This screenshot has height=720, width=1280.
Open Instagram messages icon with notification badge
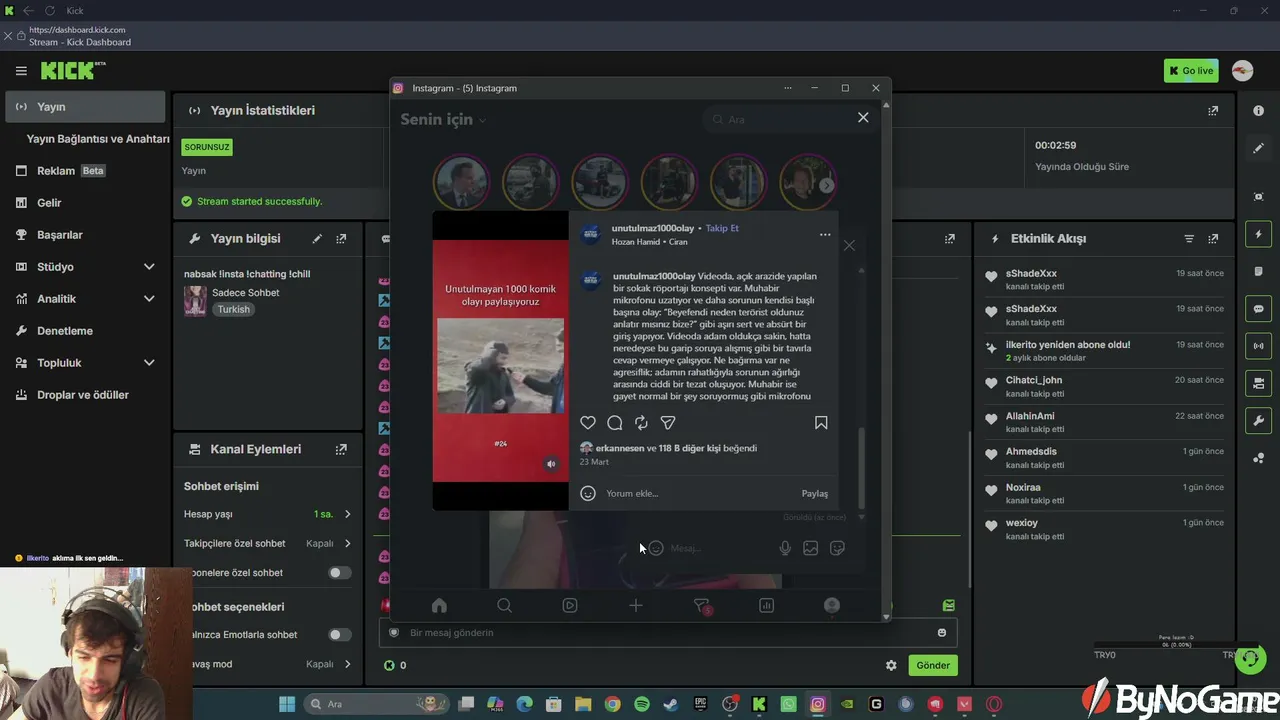pyautogui.click(x=701, y=605)
